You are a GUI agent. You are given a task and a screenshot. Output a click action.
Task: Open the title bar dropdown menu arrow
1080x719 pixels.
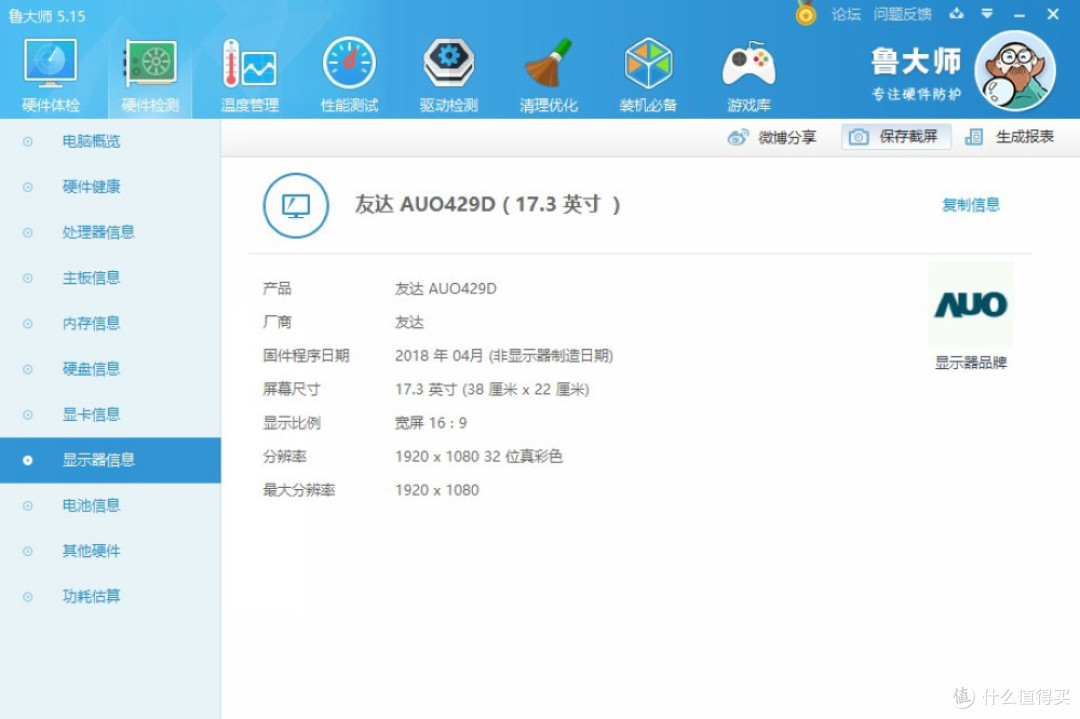pyautogui.click(x=987, y=14)
